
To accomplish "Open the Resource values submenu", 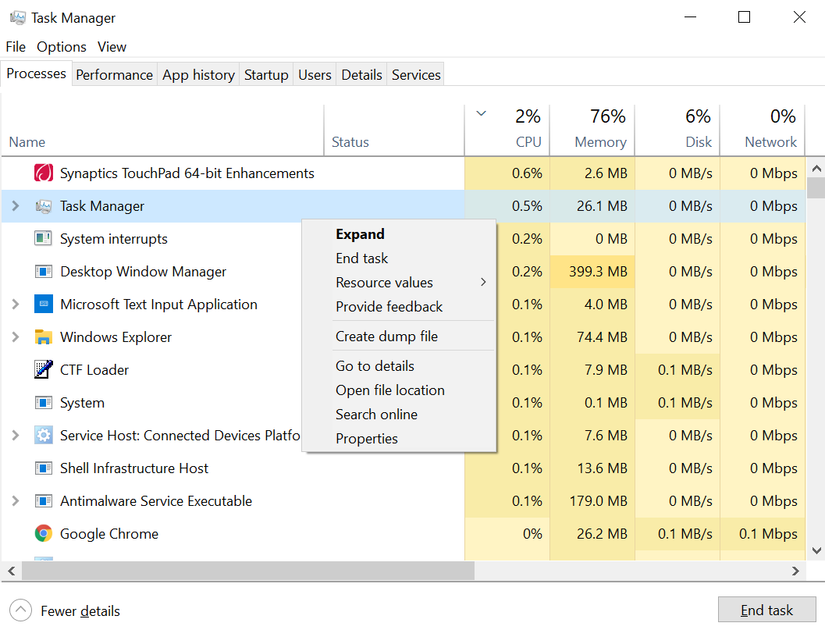I will (384, 282).
